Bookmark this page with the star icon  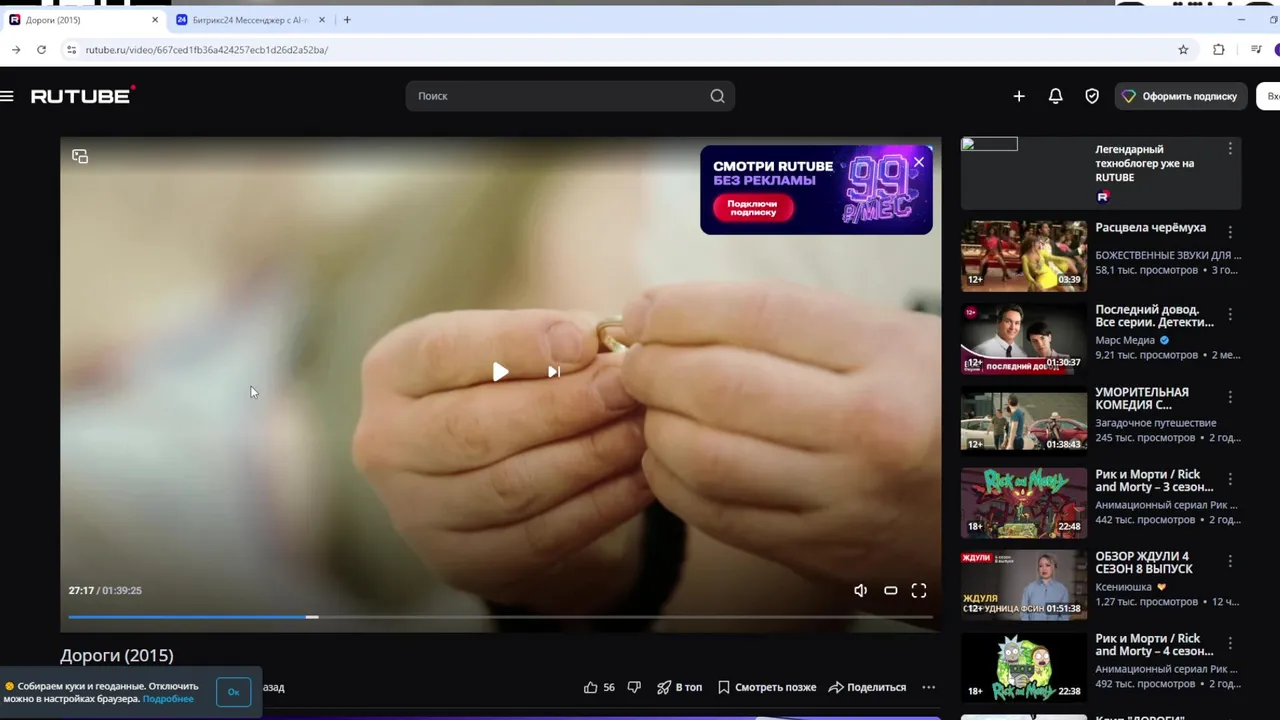pos(1183,50)
